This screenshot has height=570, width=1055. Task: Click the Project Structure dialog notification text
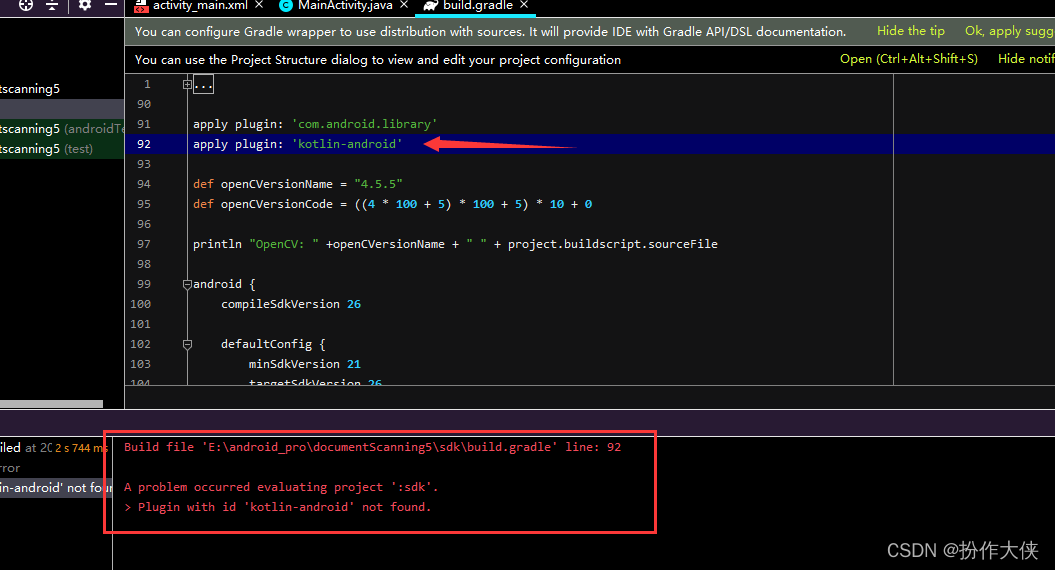(x=377, y=59)
